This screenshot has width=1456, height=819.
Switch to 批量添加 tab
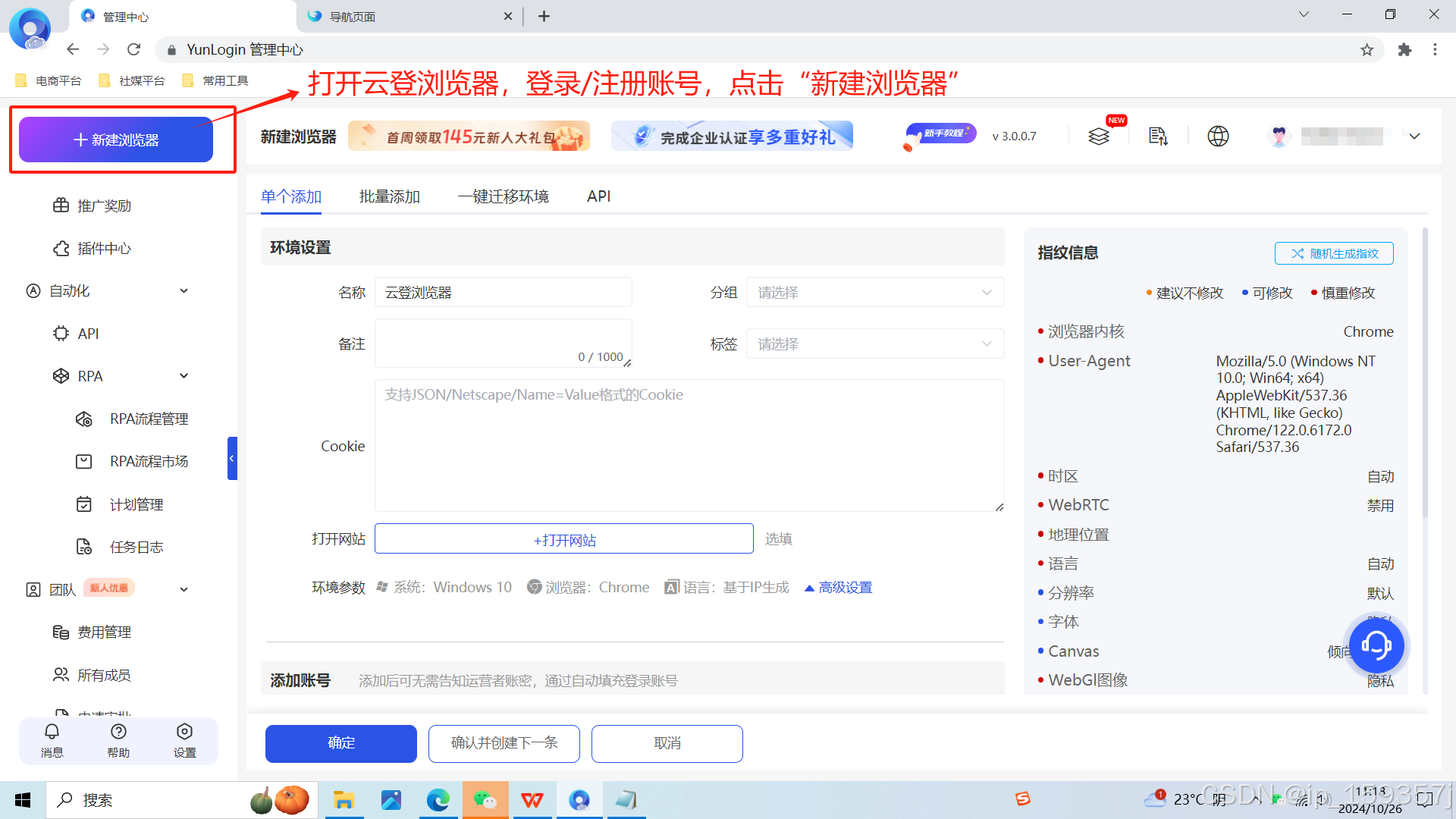[x=389, y=196]
